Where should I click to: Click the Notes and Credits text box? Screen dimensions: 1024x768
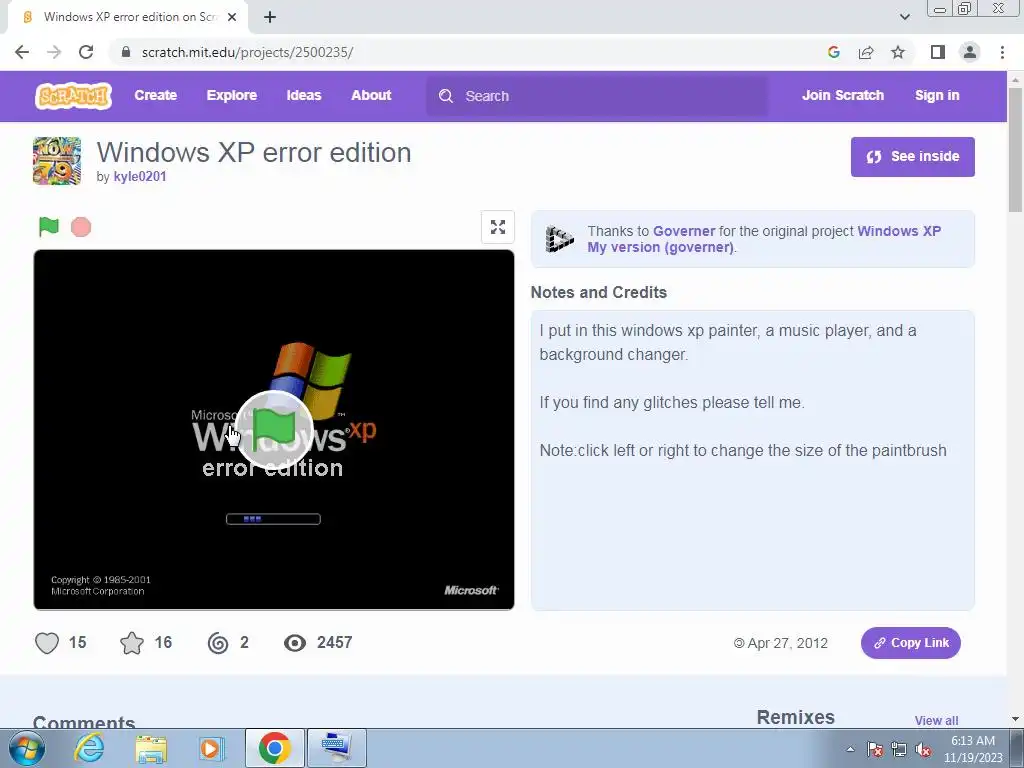coord(752,460)
